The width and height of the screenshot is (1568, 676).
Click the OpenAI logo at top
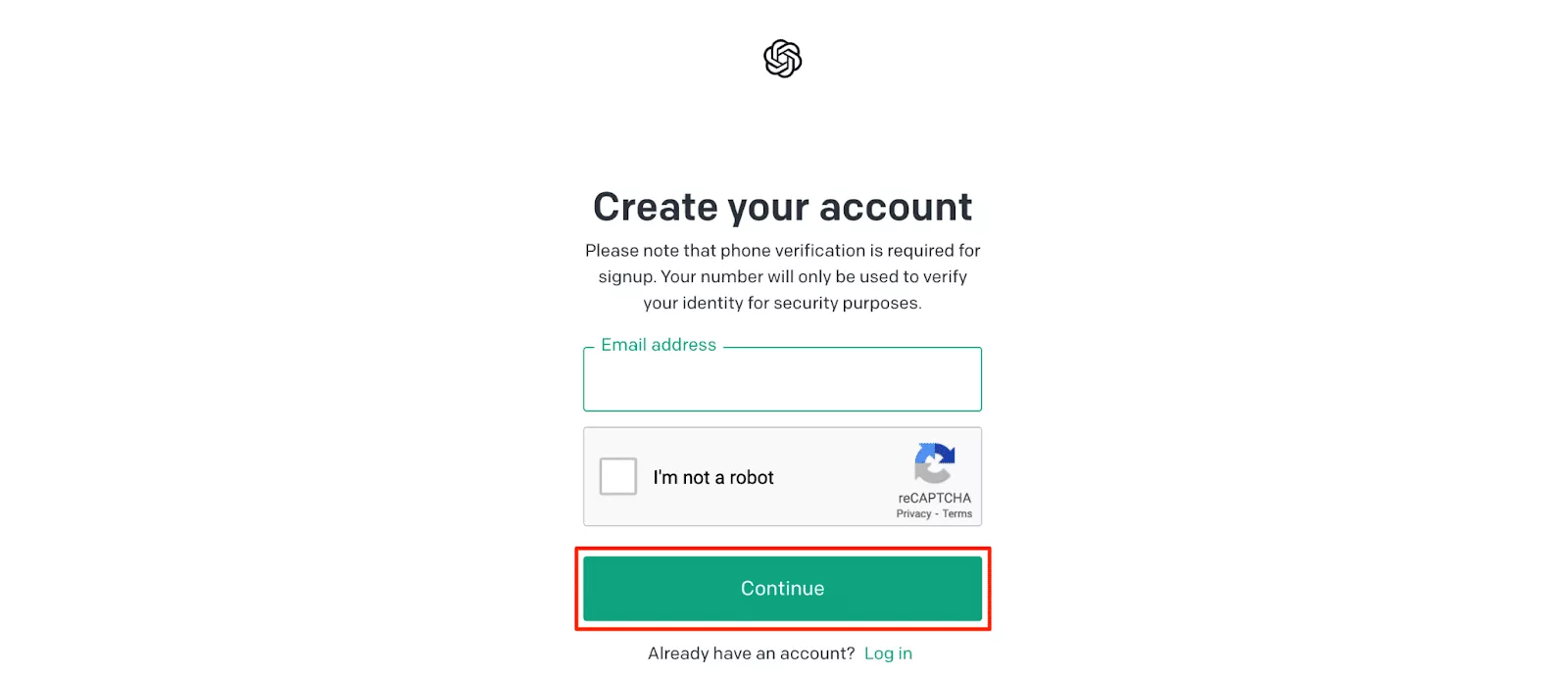[x=783, y=59]
